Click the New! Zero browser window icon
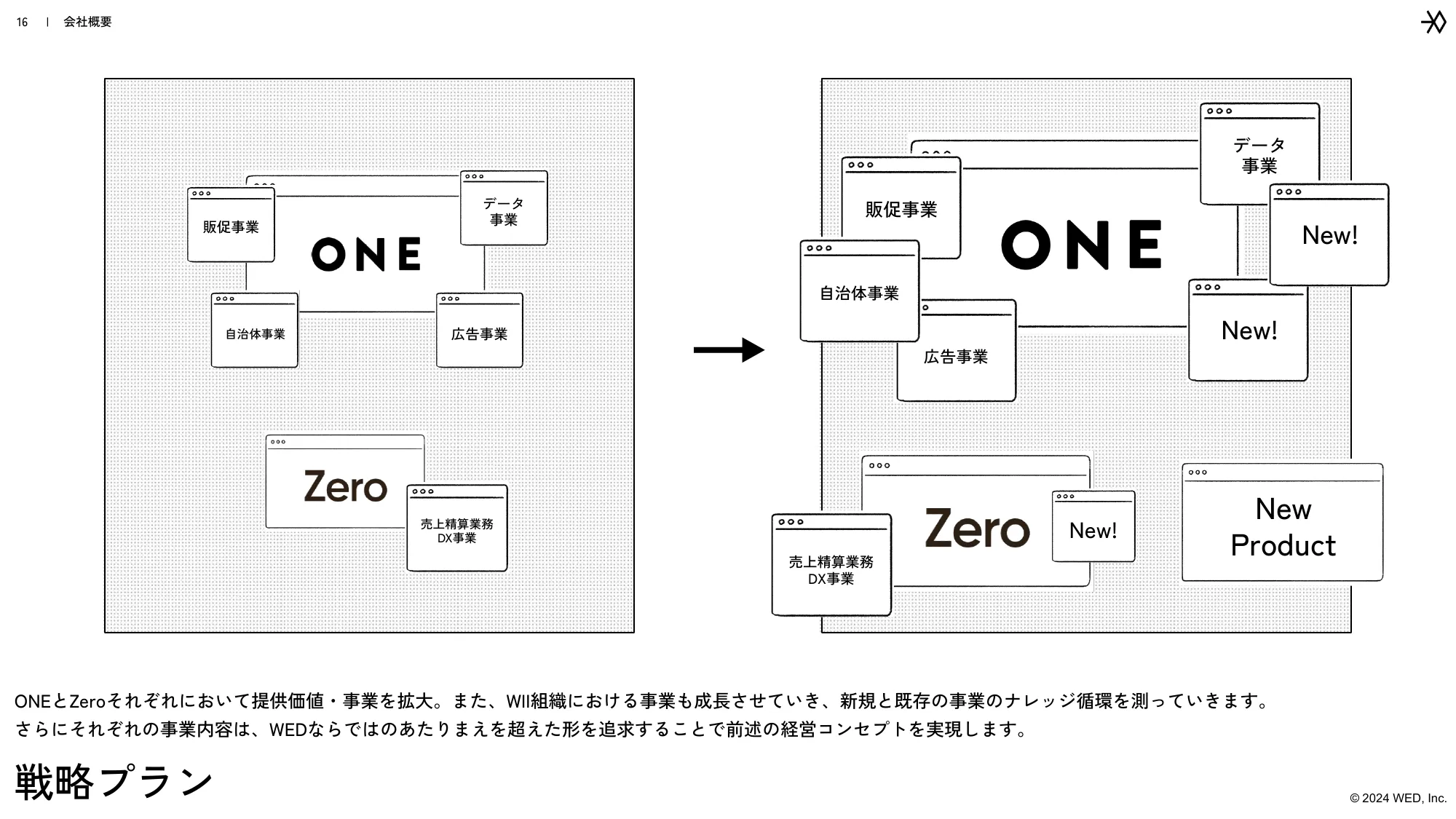 (x=1093, y=531)
